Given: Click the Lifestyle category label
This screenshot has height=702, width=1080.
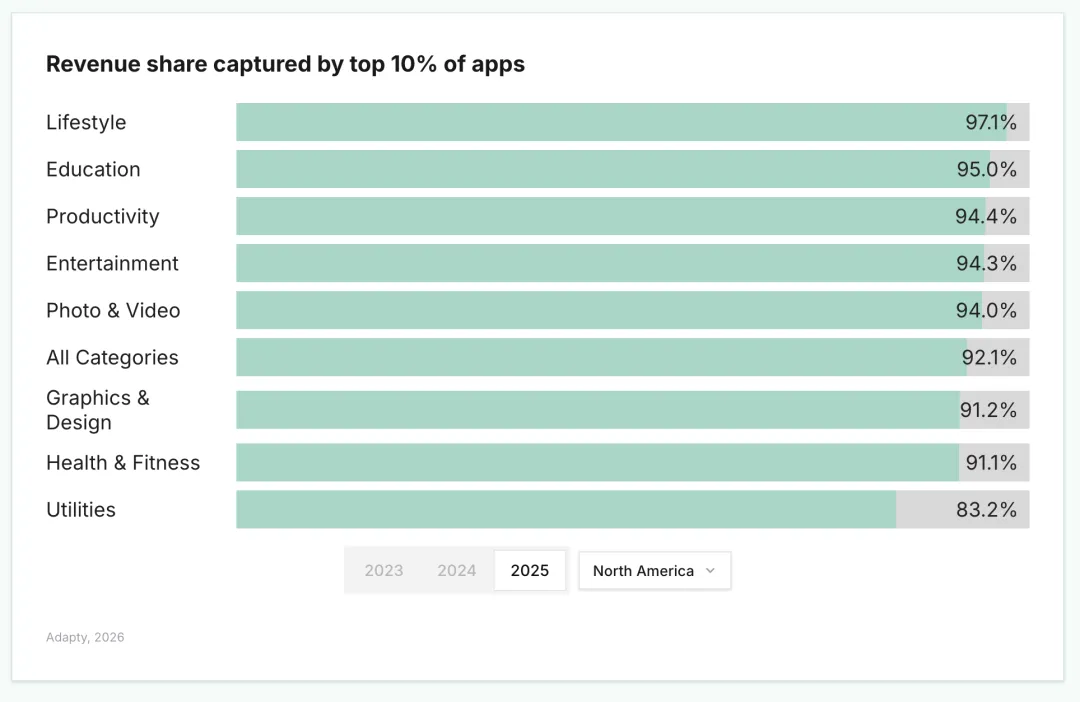Looking at the screenshot, I should click(x=86, y=123).
